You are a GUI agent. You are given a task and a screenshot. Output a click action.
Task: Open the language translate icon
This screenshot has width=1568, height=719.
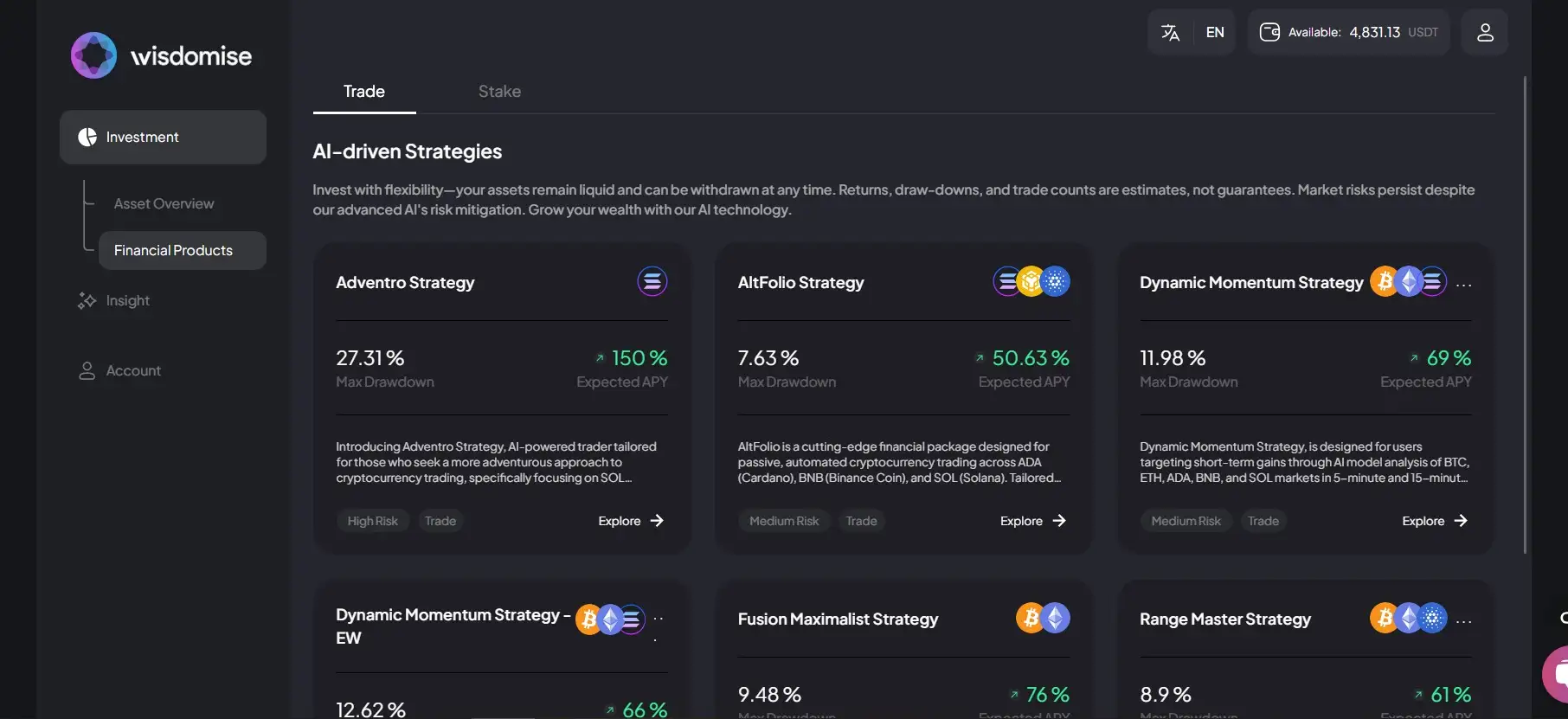click(x=1170, y=33)
